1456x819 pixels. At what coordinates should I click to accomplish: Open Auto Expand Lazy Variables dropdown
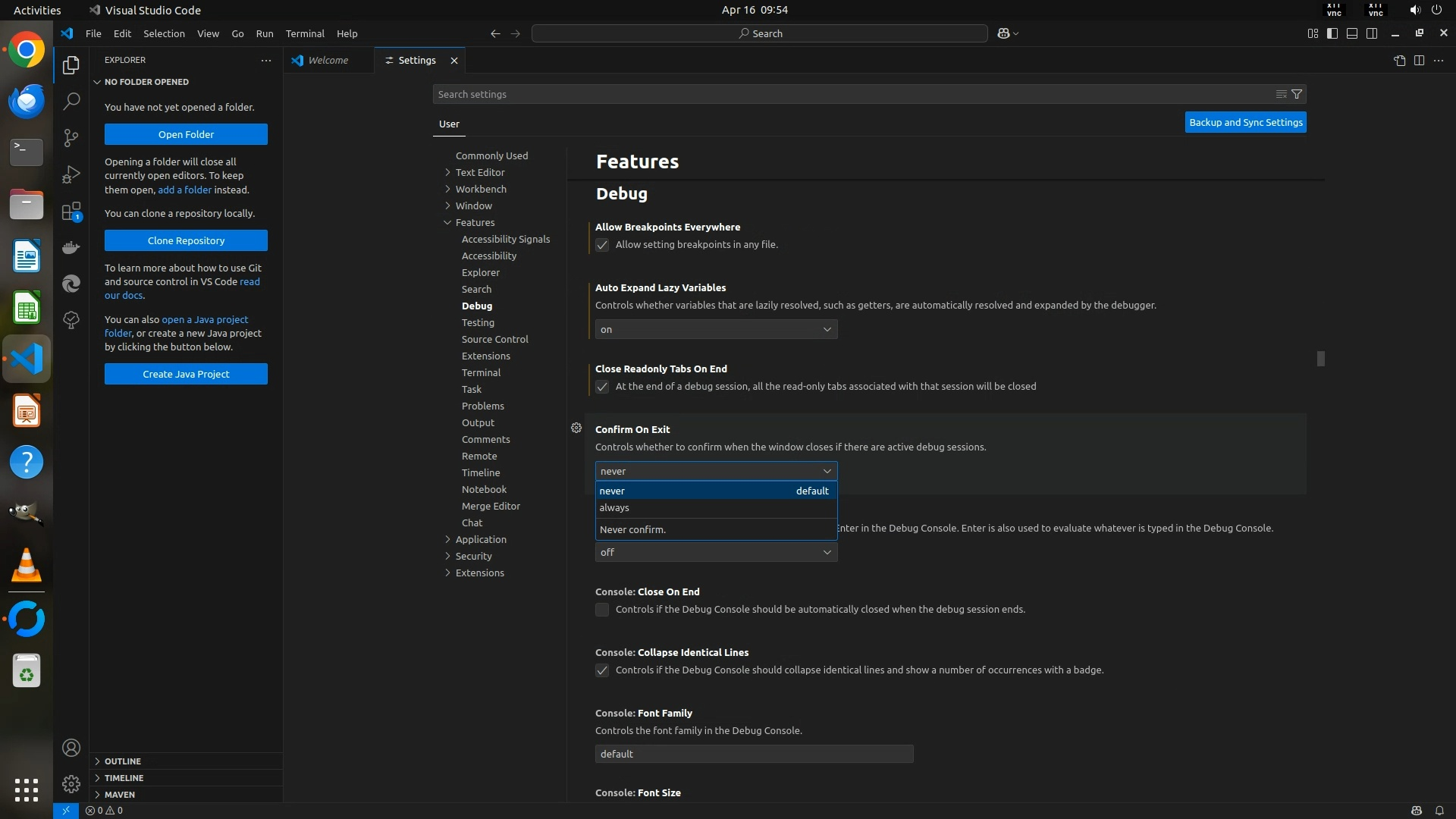pyautogui.click(x=715, y=329)
